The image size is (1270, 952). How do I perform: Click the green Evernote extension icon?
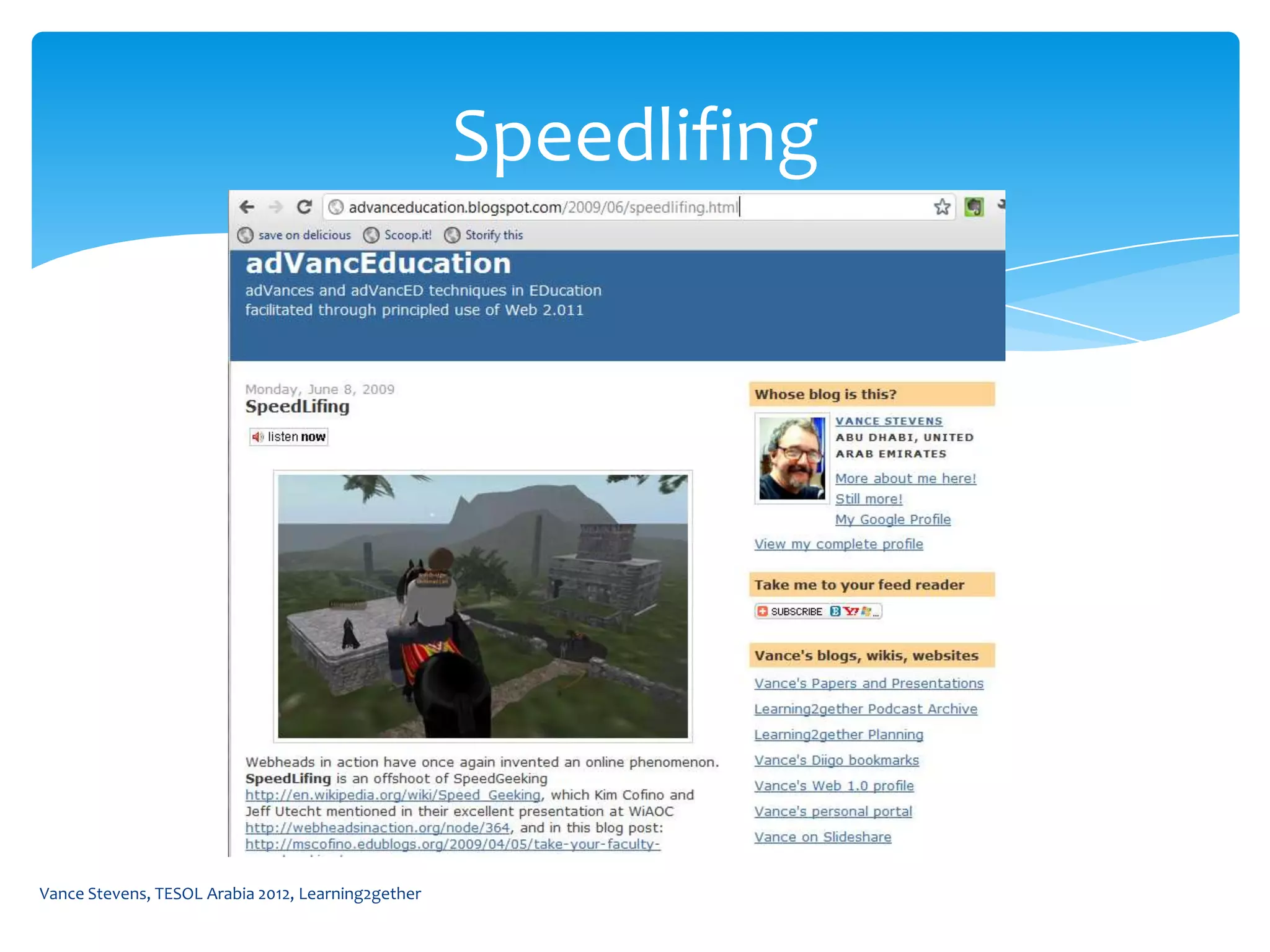click(974, 207)
